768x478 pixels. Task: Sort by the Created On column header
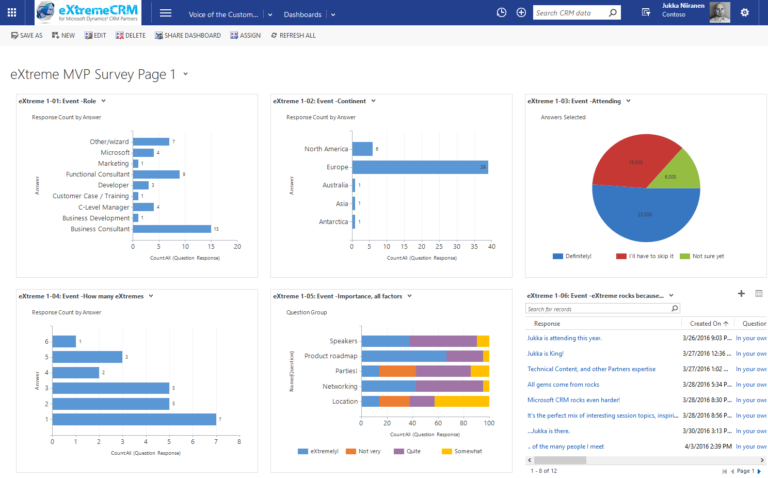[x=708, y=324]
